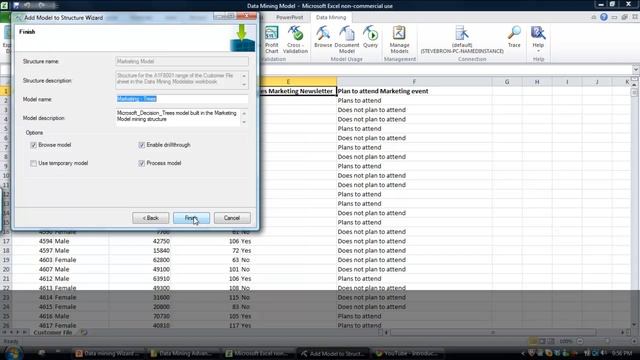Select column G header
Viewport: 640px width, 360px height.
(507, 82)
